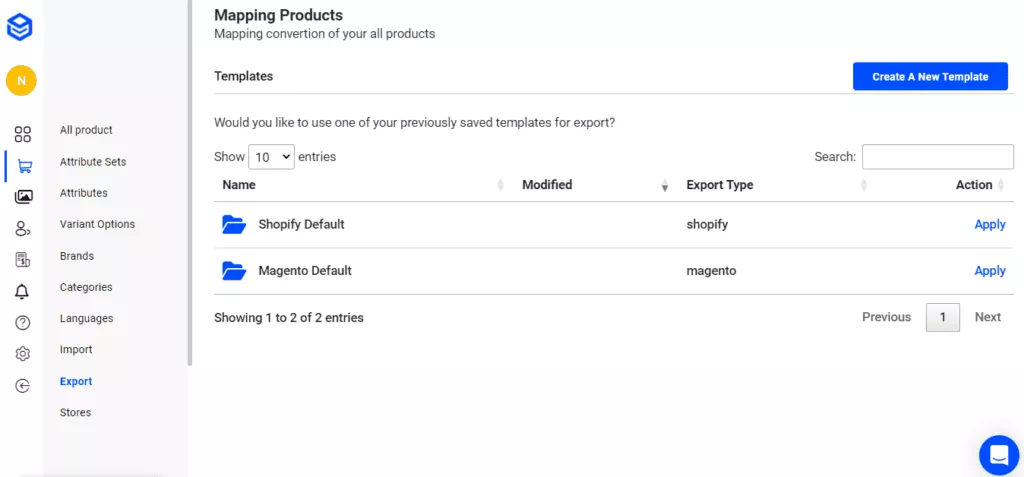1024x477 pixels.
Task: Open the dashboard grid icon in sidebar
Action: click(x=22, y=134)
